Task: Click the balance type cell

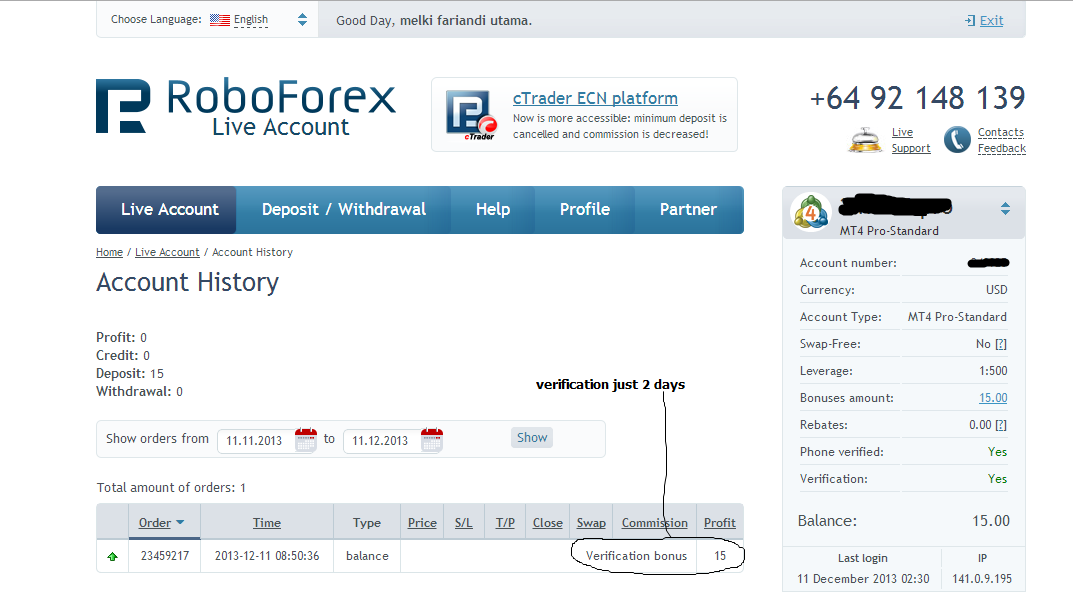Action: pyautogui.click(x=367, y=556)
